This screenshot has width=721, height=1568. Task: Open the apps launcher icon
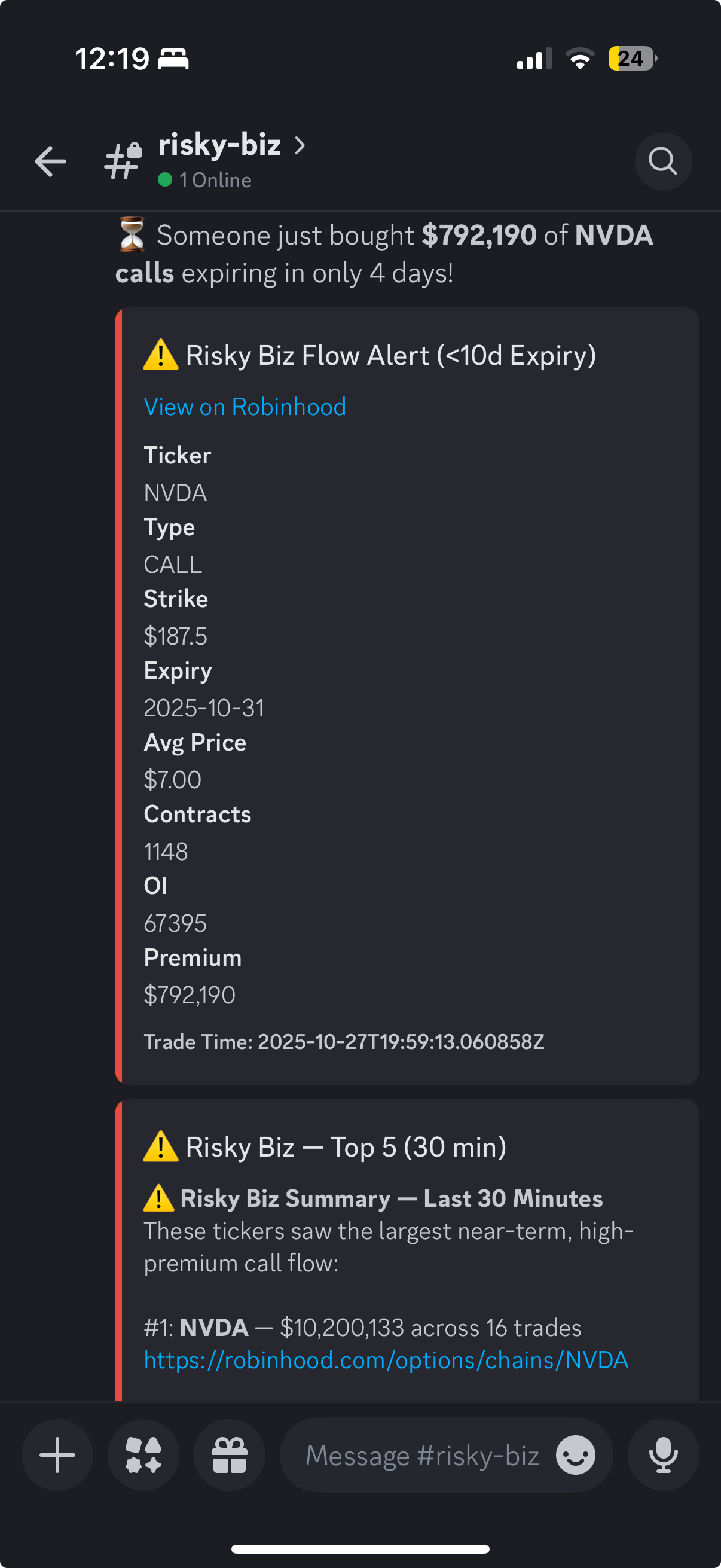[143, 1455]
